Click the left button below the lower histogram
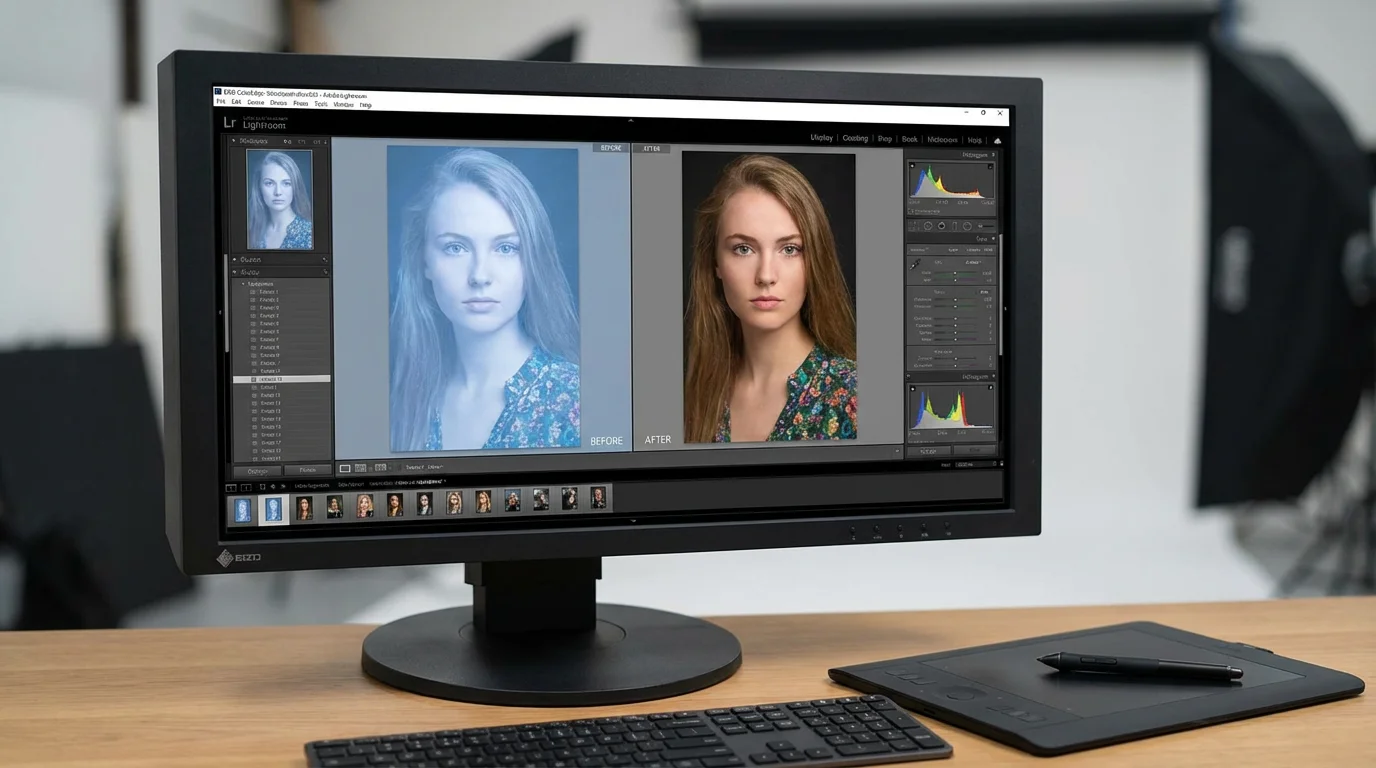Viewport: 1376px width, 768px height. coord(927,450)
